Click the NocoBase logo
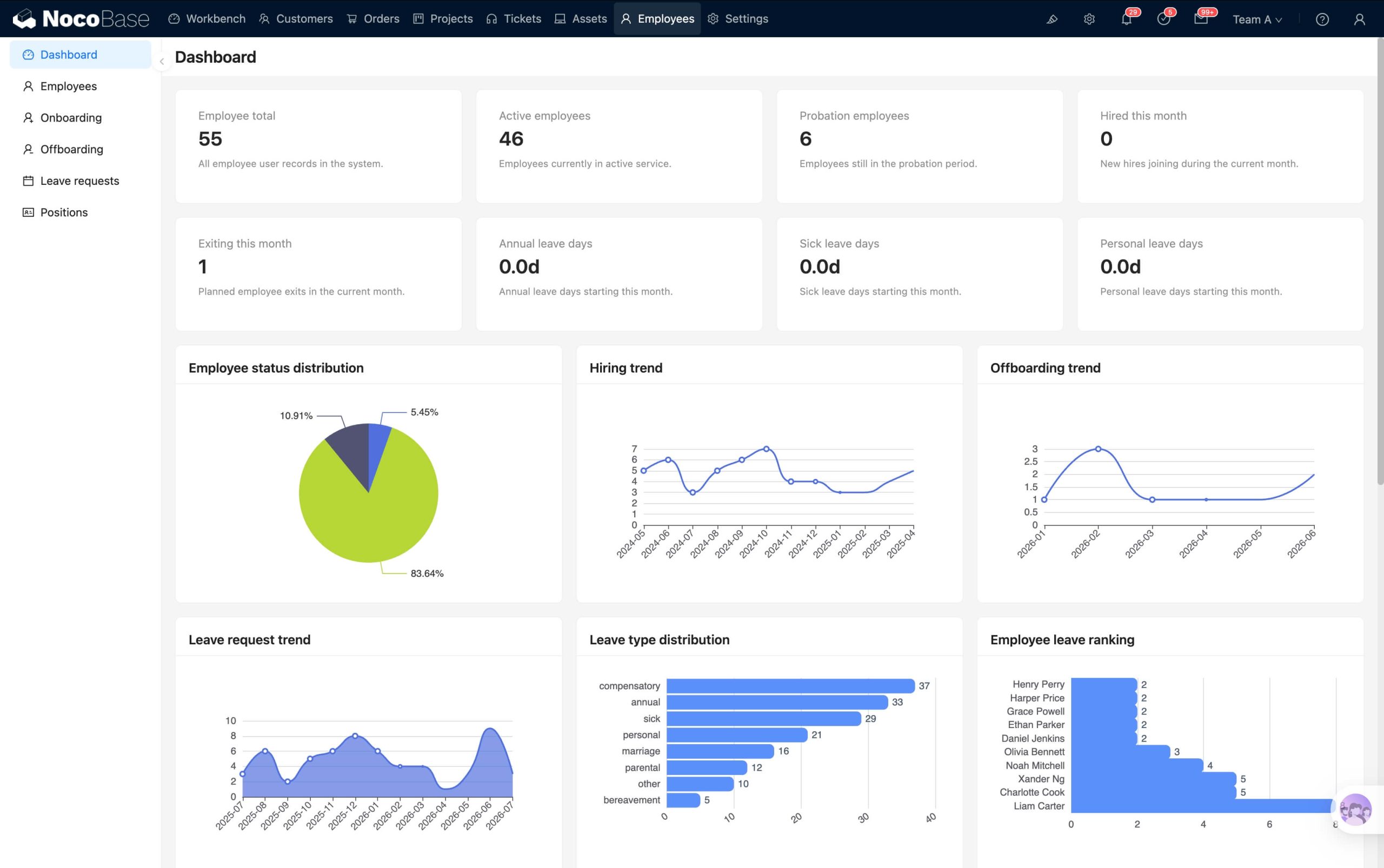 81,19
